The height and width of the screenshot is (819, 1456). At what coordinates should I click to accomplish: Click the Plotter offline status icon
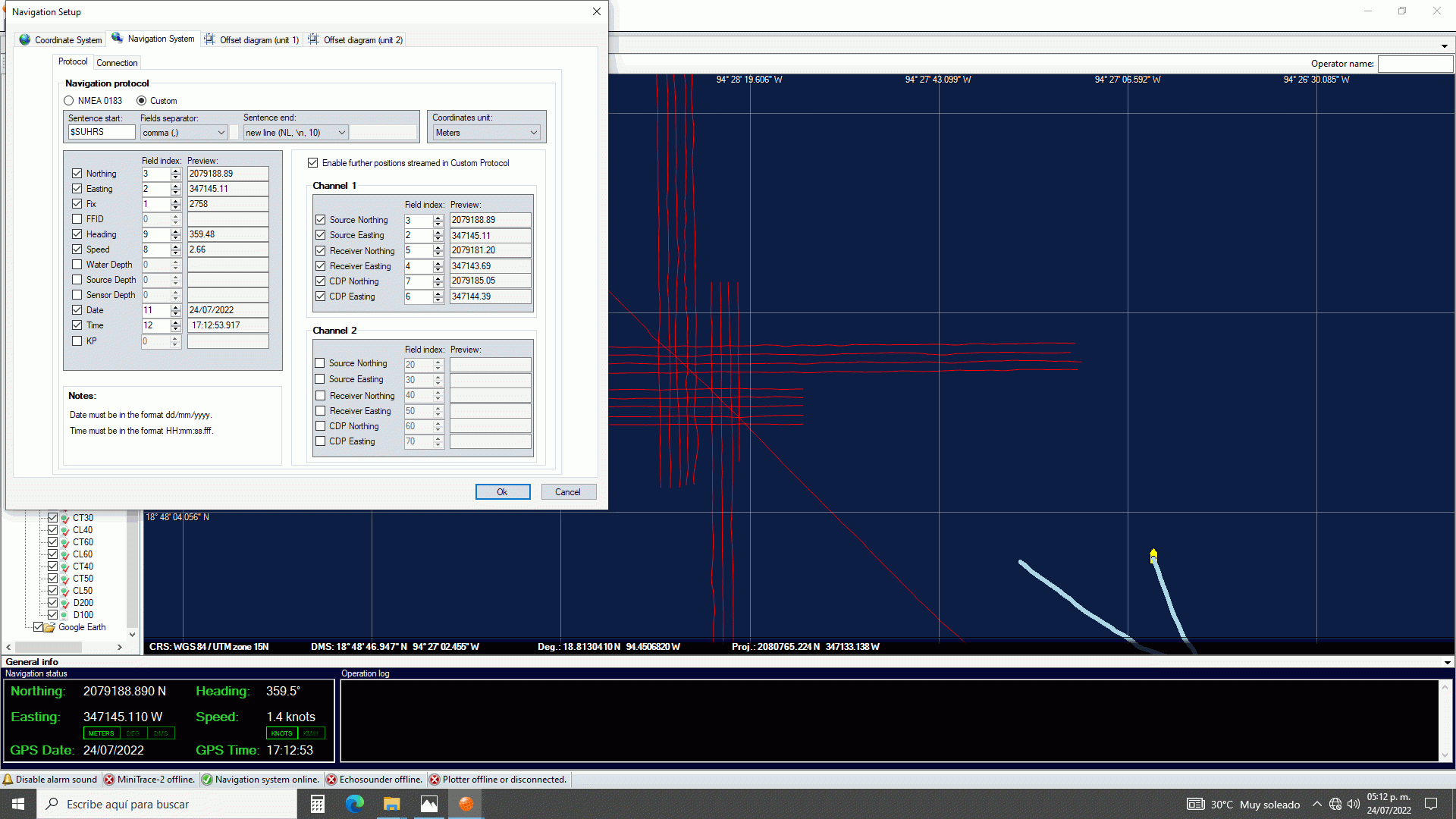pos(435,780)
